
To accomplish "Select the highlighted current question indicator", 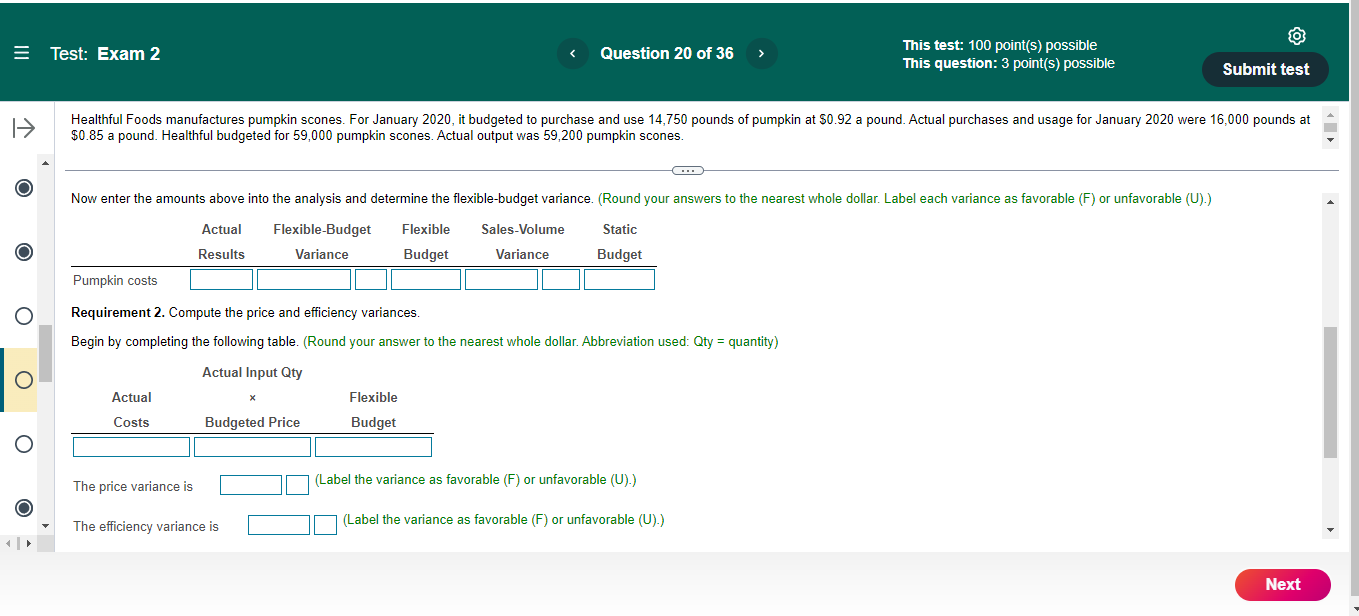I will coord(23,379).
